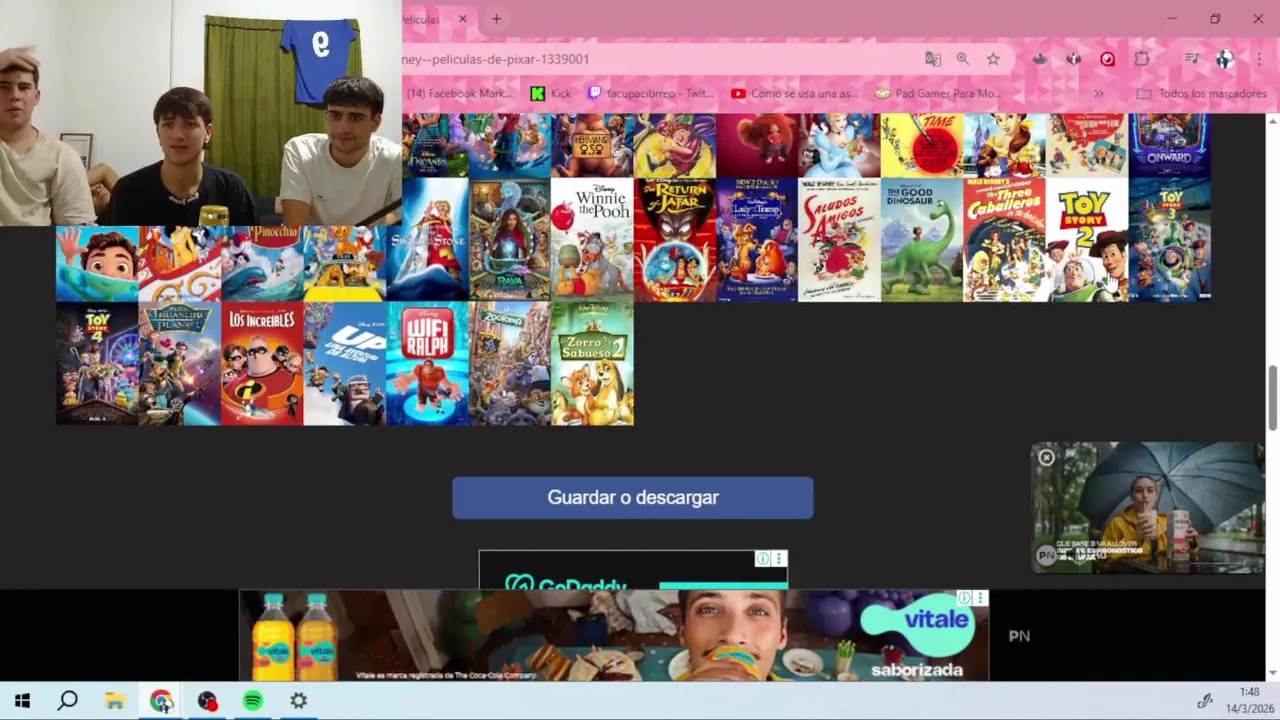Close the floating umbrella video ad
Screen dimensions: 1280x720
coord(1046,458)
